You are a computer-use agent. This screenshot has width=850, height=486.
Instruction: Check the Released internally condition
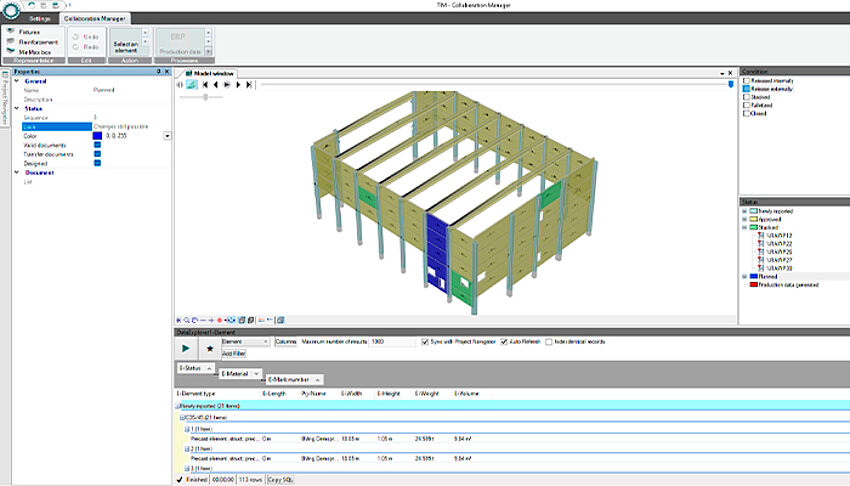(746, 80)
